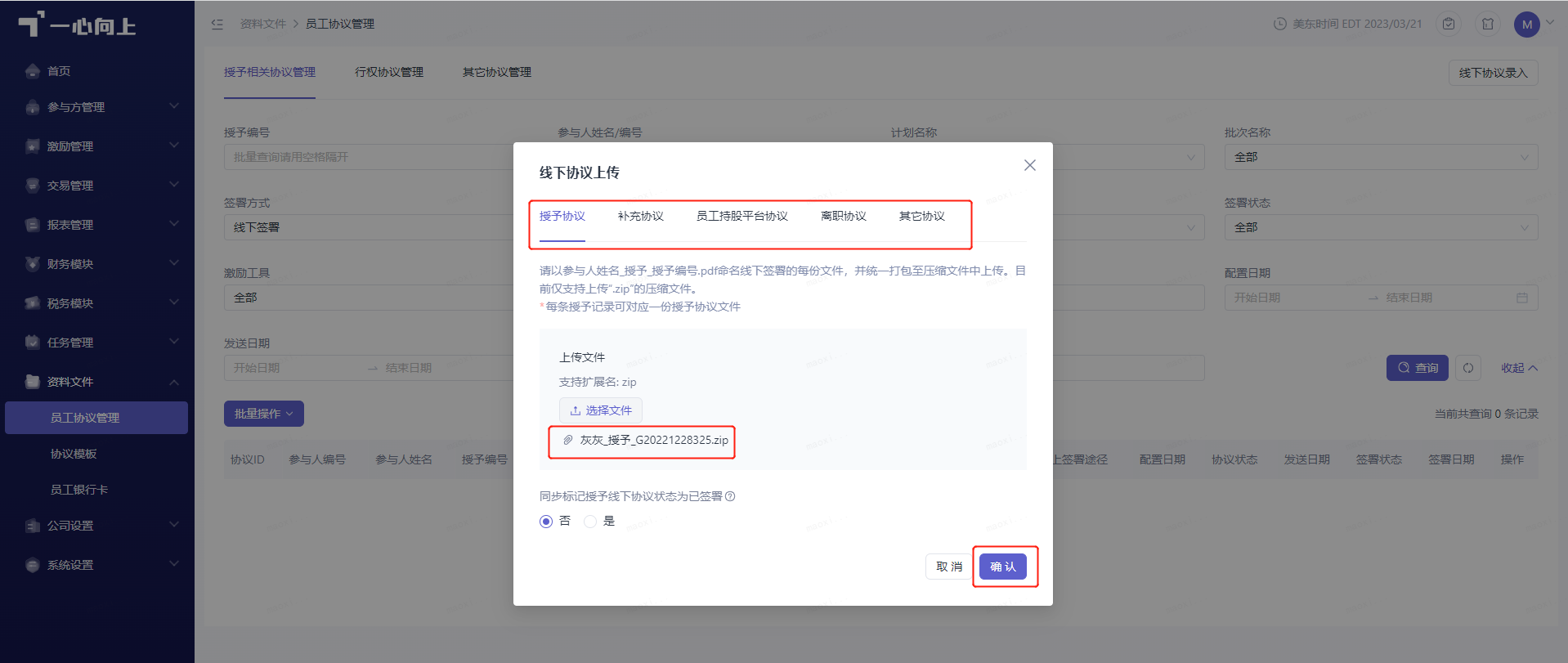Expand the 交易管理 menu chevron
Viewport: 1568px width, 663px height.
174,185
